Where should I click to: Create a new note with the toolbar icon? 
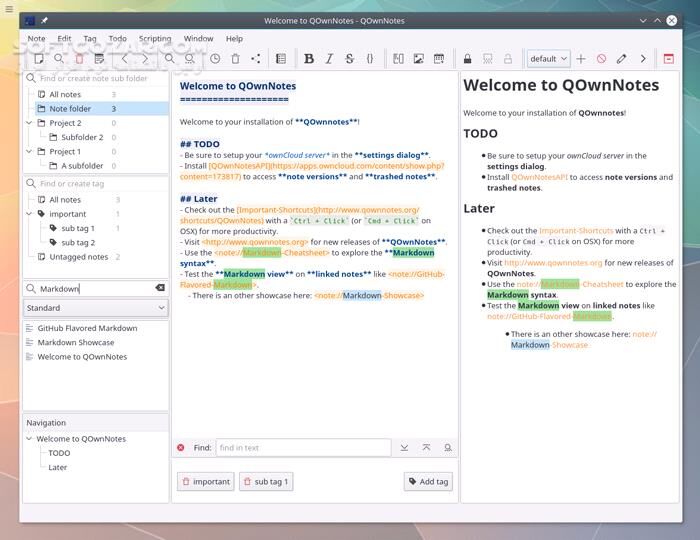tap(39, 58)
